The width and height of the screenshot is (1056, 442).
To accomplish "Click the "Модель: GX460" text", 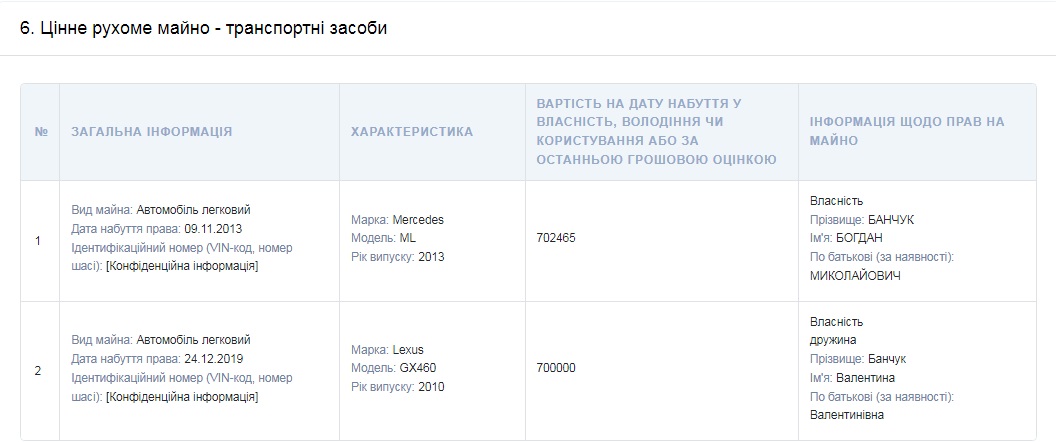I will pos(395,368).
